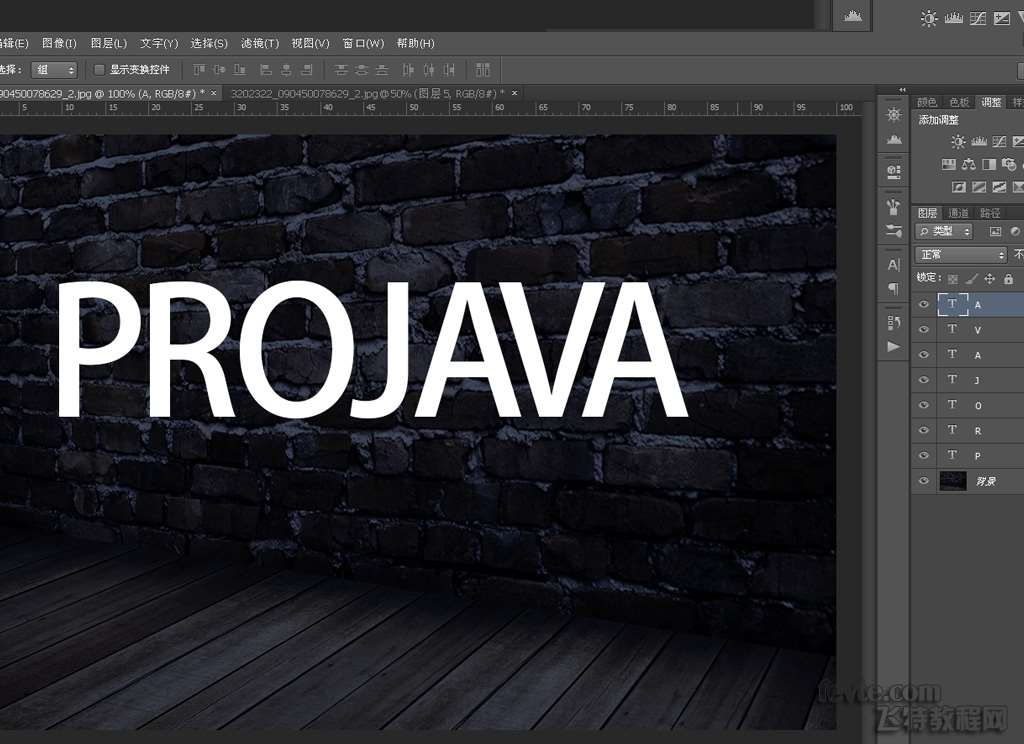
Task: Hide the J text layer
Action: click(x=923, y=380)
